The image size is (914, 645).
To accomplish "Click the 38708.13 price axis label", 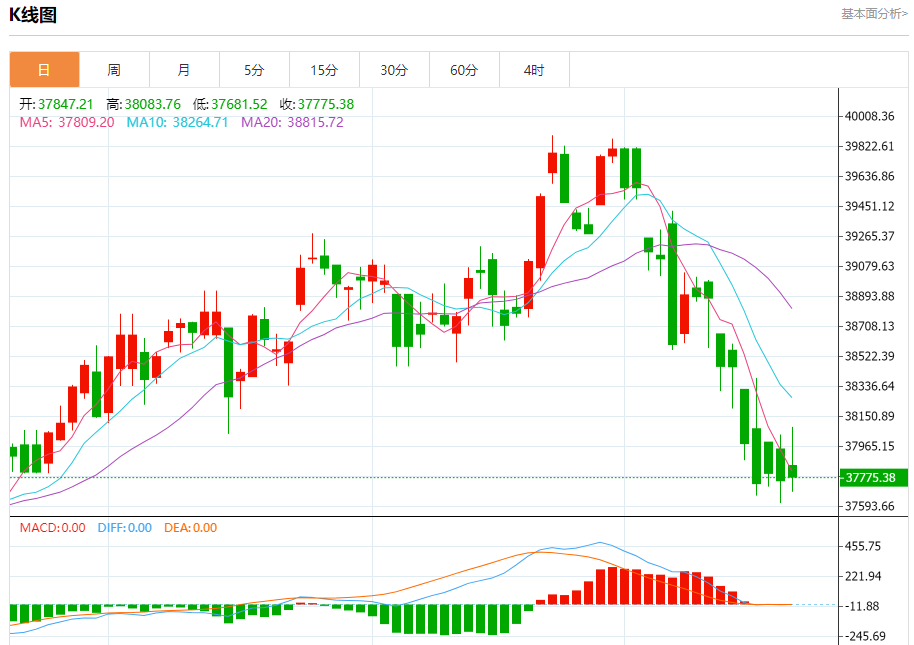I will [x=870, y=326].
